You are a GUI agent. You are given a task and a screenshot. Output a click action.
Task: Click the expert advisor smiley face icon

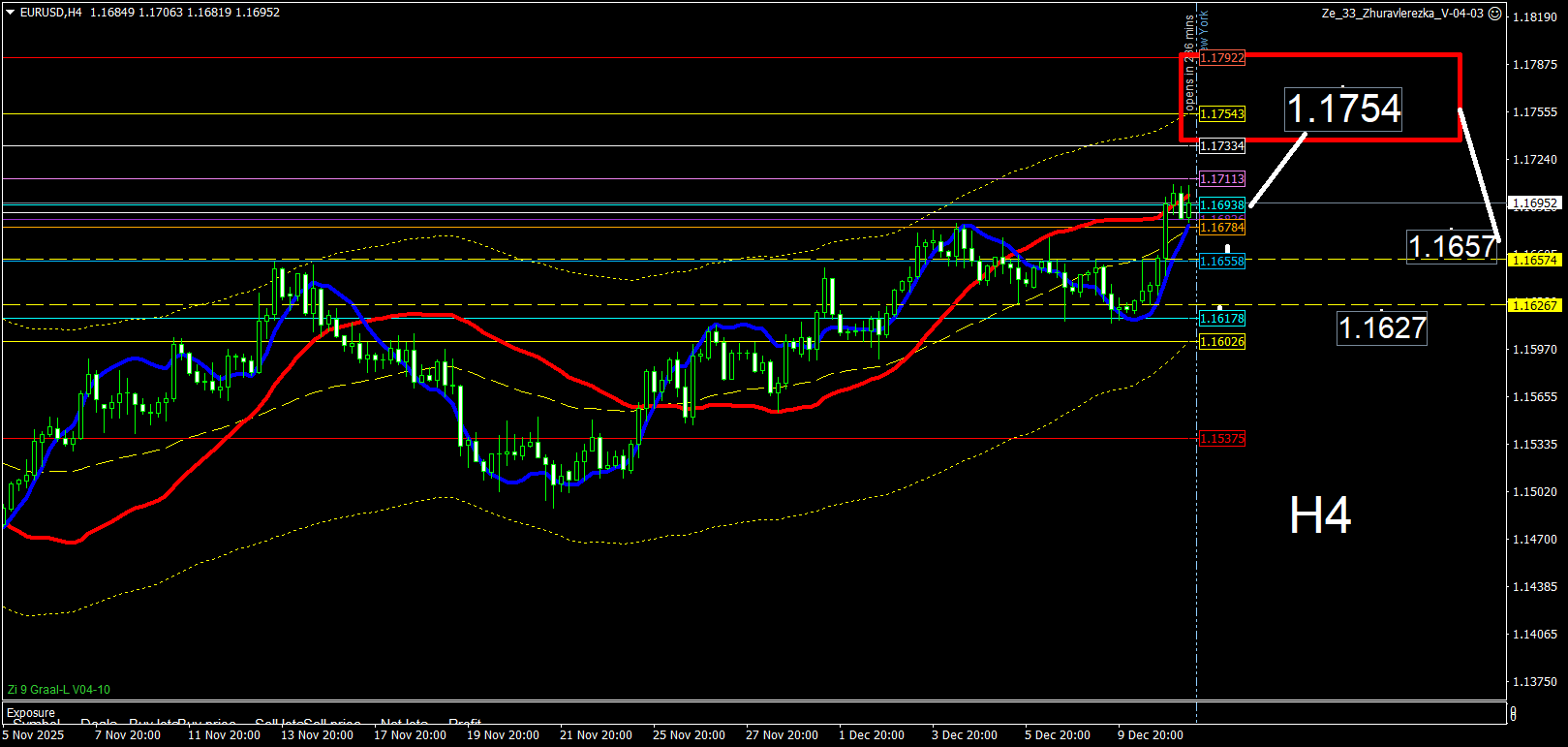1494,14
